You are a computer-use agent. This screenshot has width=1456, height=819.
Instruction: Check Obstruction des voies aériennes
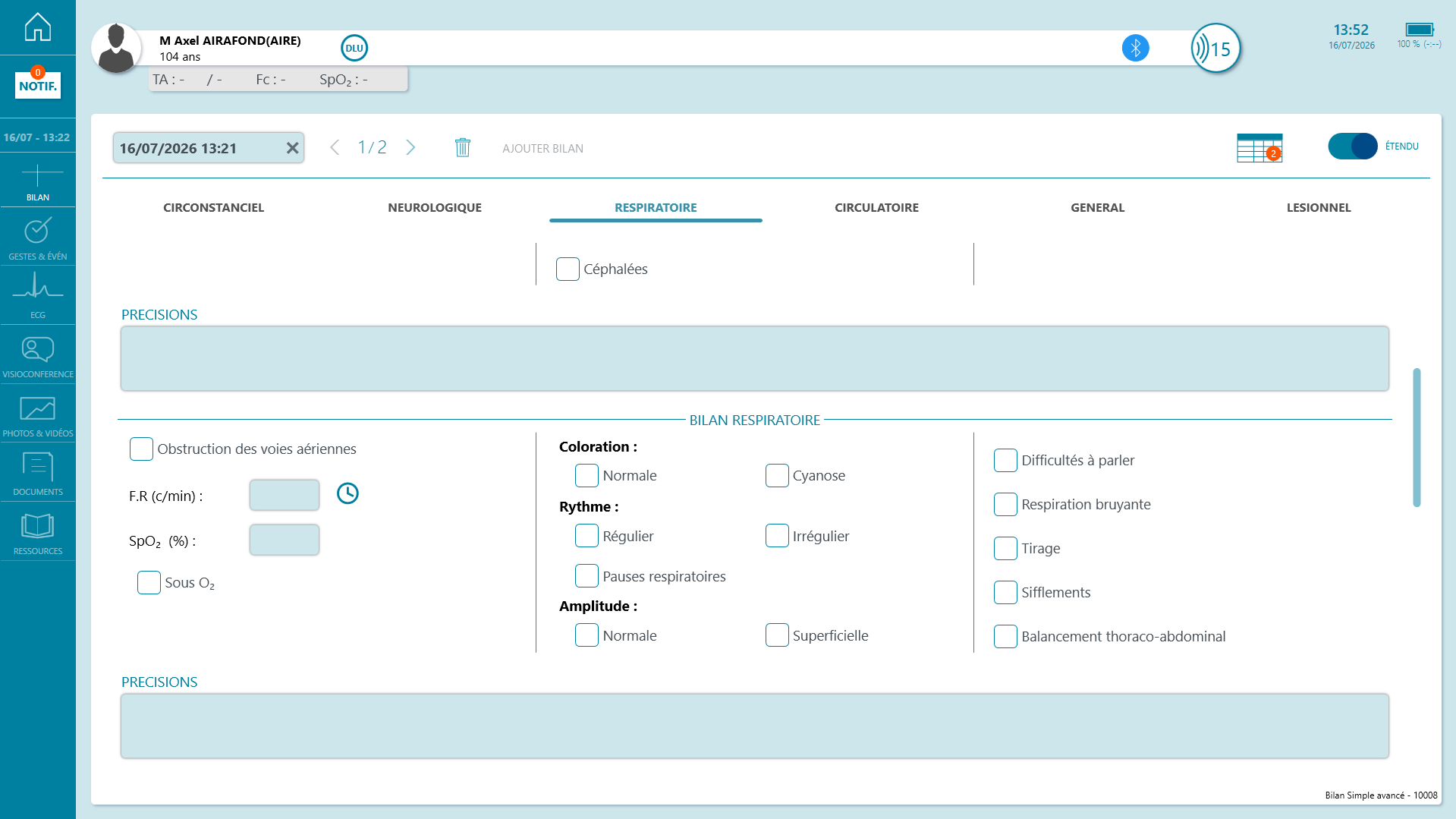141,449
